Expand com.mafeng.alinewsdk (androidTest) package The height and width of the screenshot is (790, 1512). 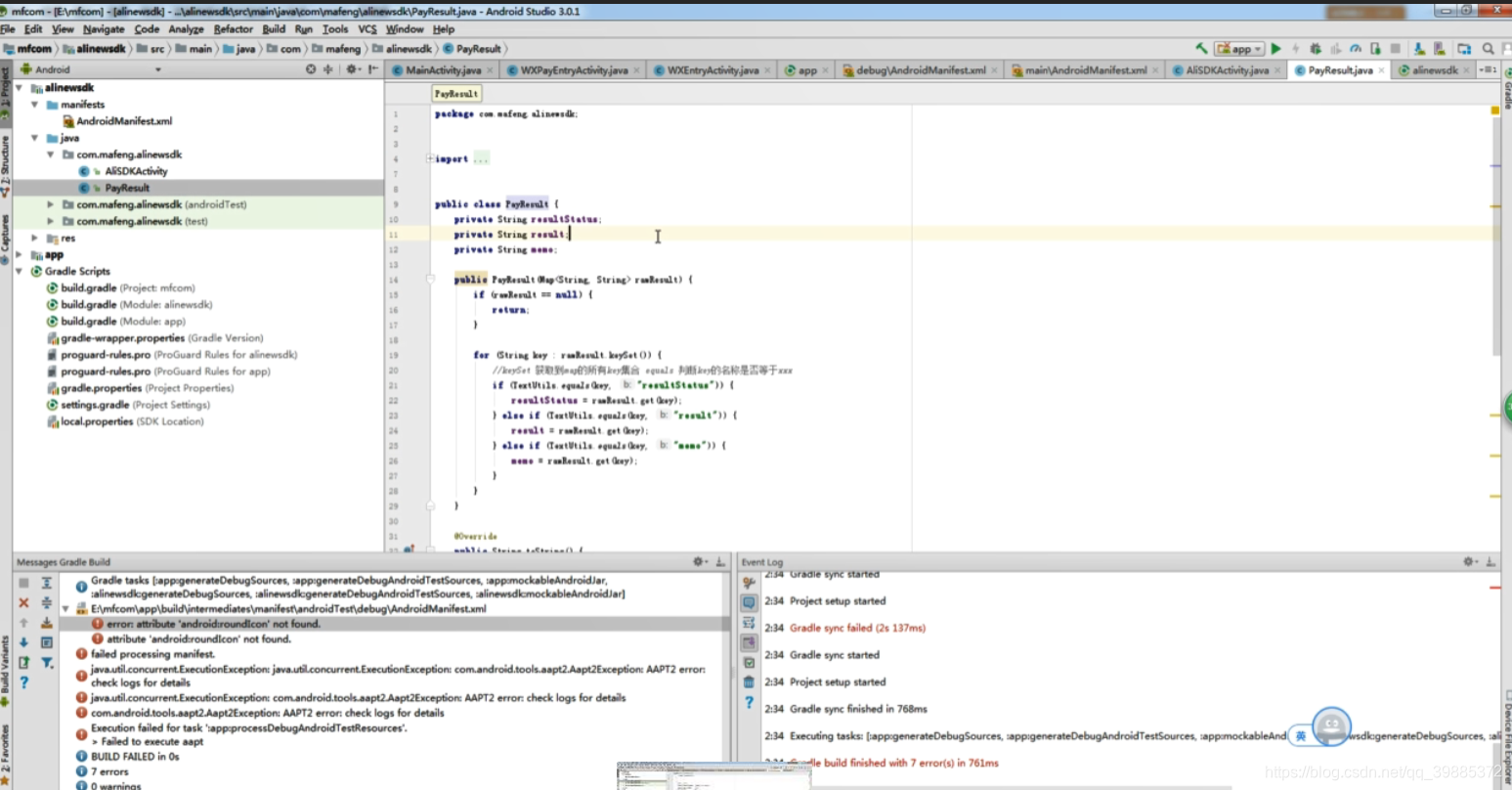click(x=51, y=204)
